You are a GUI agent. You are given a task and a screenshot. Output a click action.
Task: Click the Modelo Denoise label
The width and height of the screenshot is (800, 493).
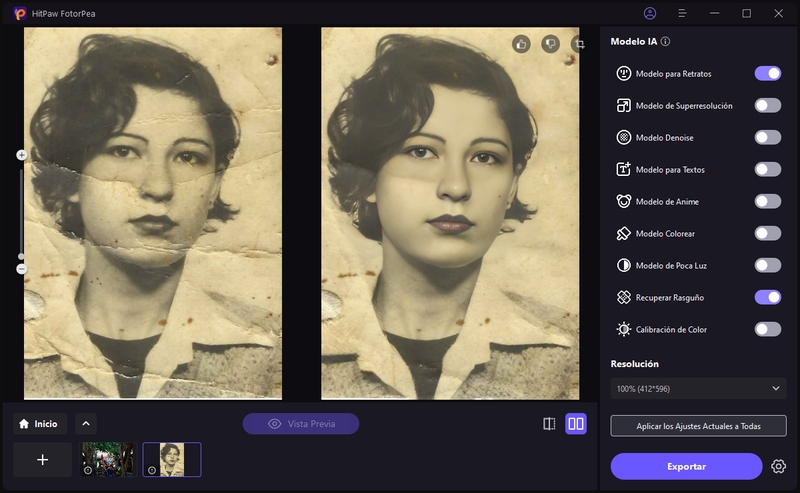coord(664,138)
